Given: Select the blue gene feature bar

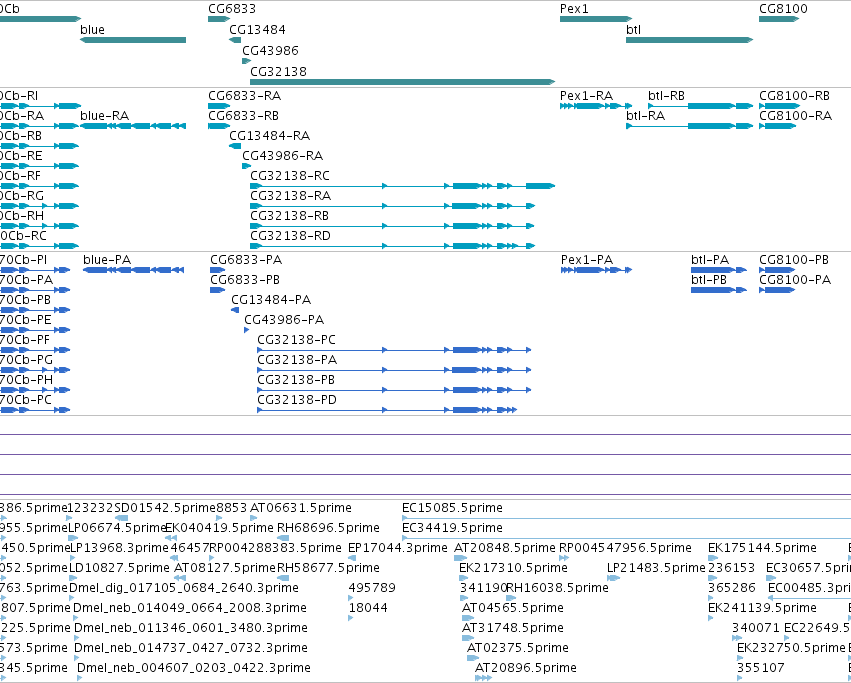Looking at the screenshot, I should tap(133, 40).
